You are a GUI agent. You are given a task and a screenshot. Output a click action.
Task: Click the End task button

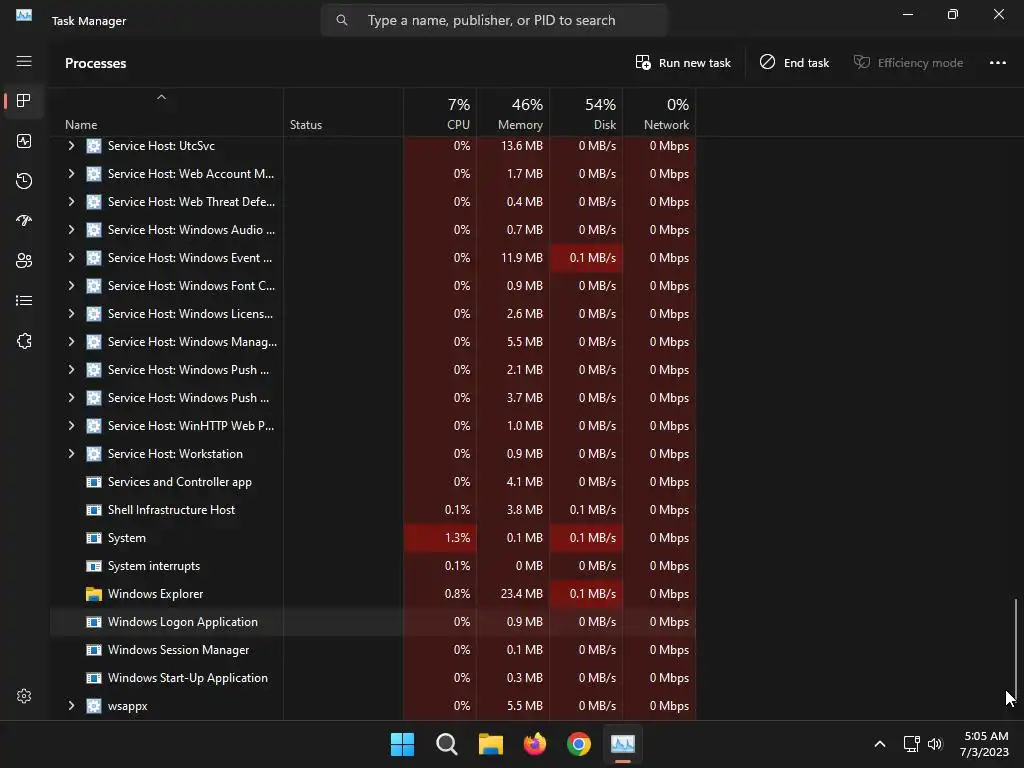tap(794, 63)
